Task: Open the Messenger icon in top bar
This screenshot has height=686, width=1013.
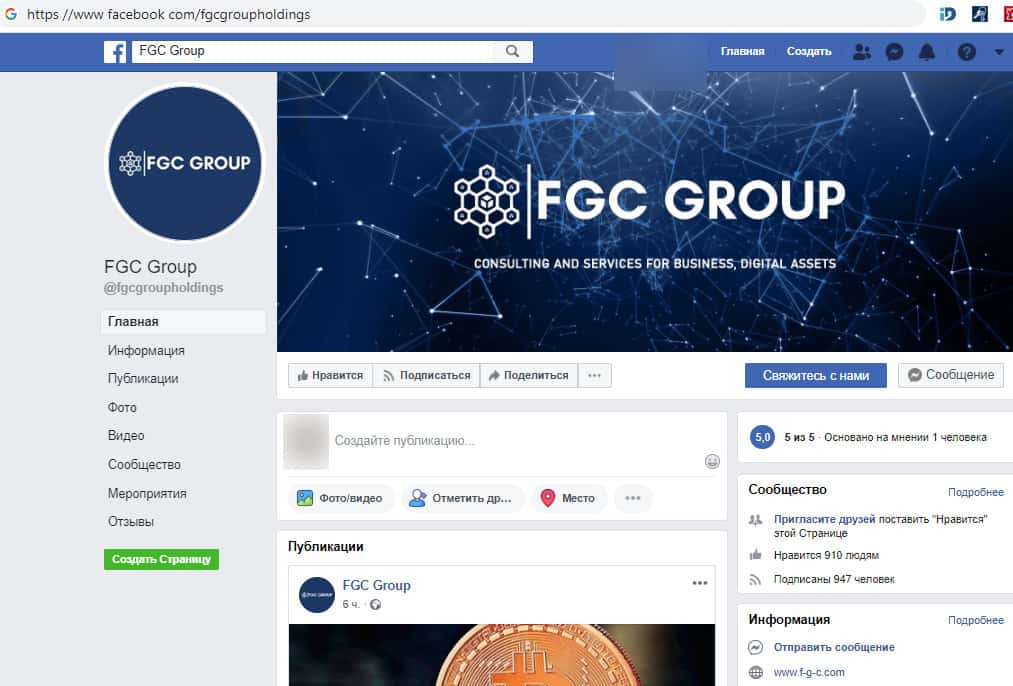Action: click(x=894, y=52)
